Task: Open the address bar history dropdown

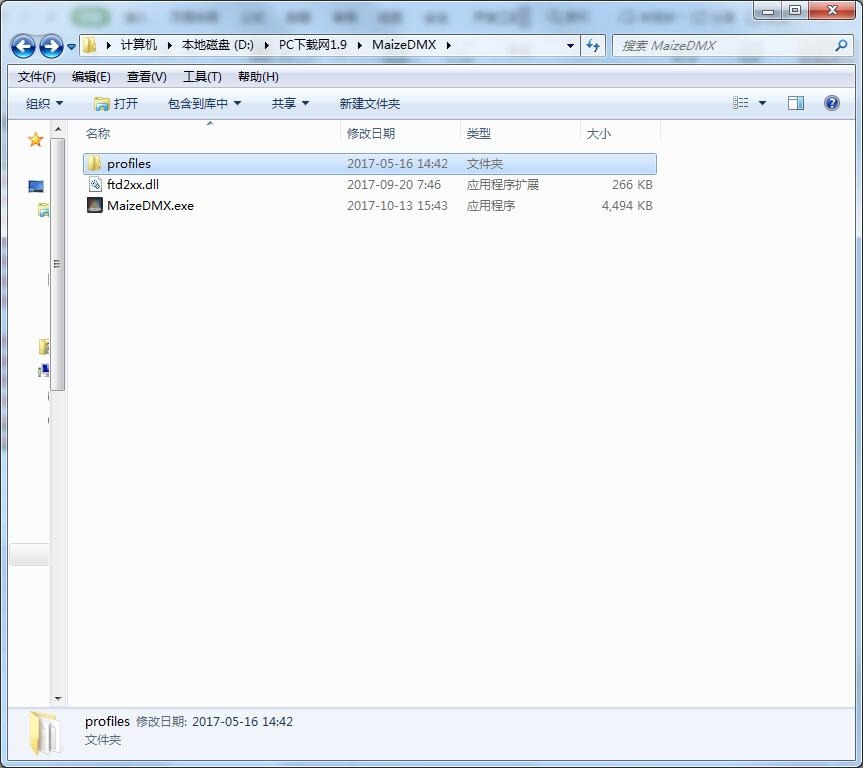Action: 570,46
